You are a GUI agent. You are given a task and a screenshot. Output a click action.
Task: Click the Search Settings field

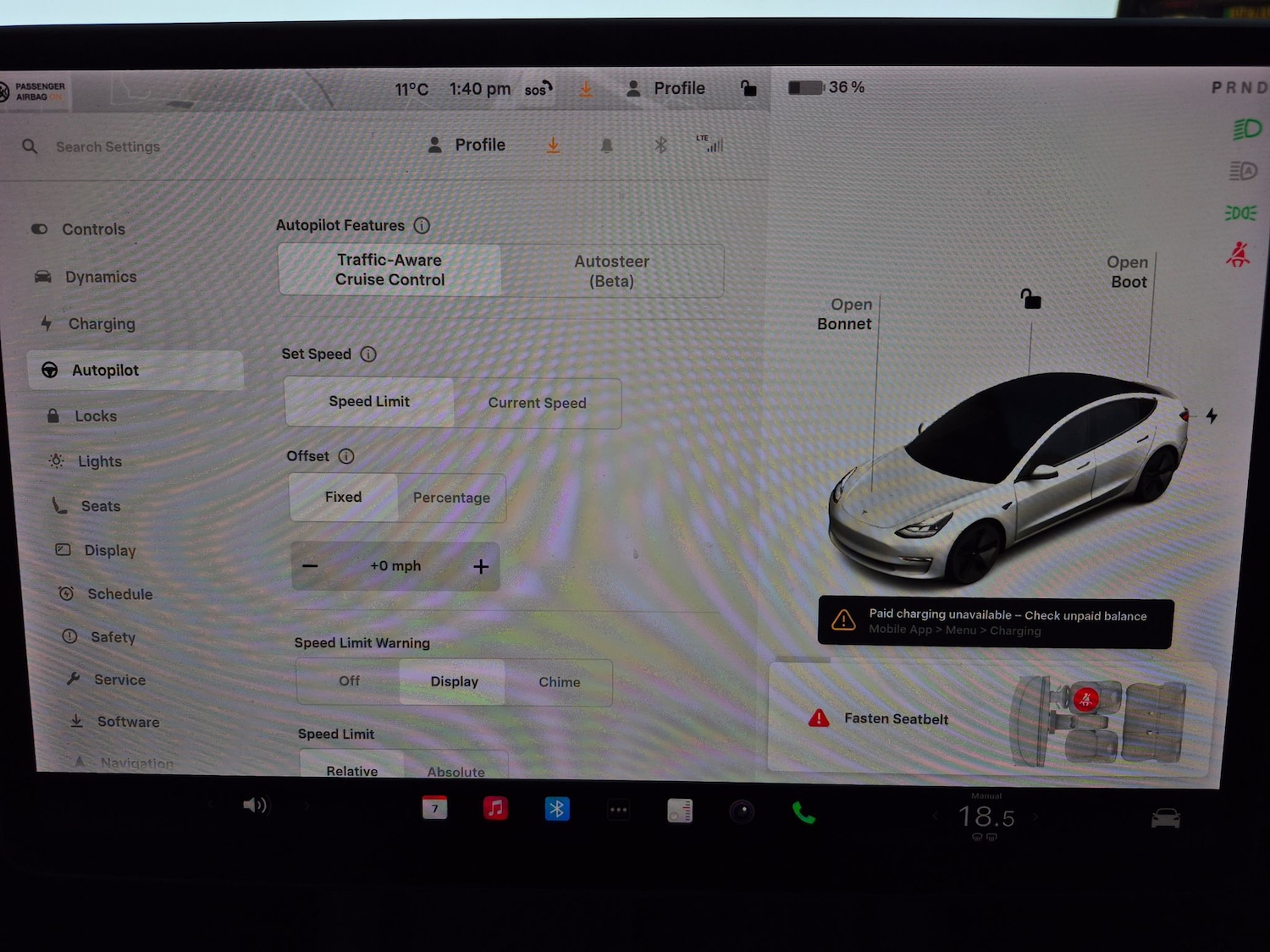click(x=108, y=146)
